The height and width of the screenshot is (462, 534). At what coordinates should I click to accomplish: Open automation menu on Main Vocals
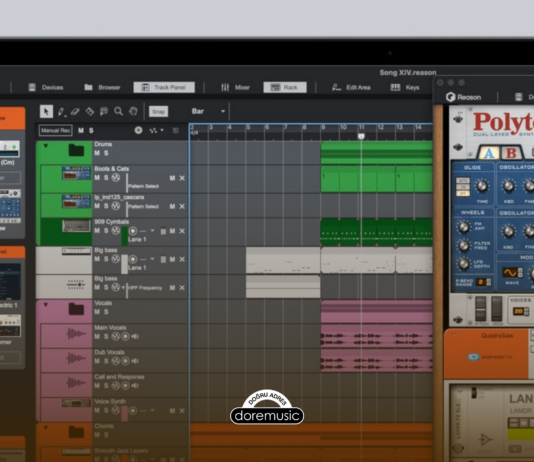(x=116, y=336)
